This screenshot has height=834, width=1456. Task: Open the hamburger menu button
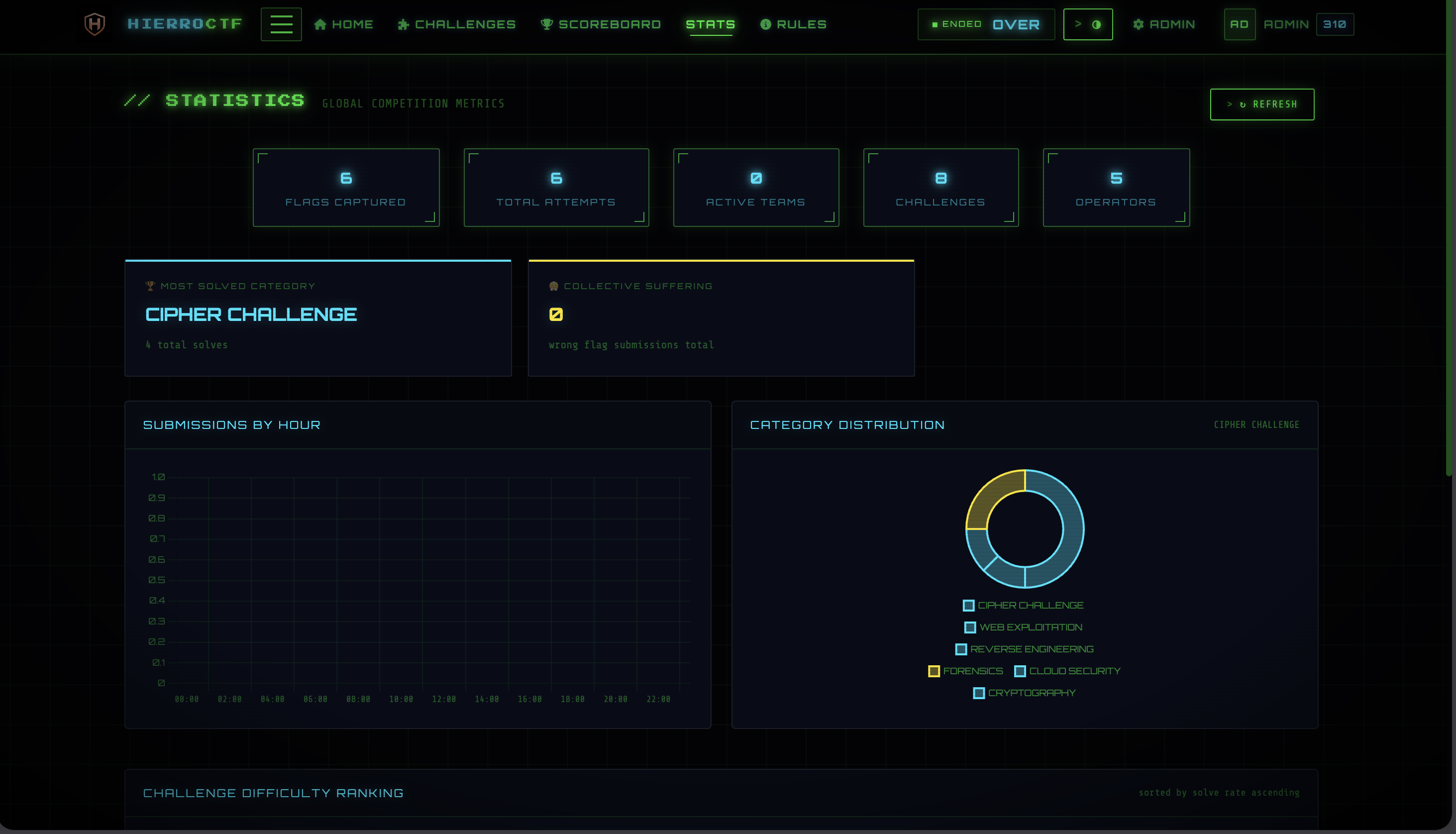(x=281, y=24)
